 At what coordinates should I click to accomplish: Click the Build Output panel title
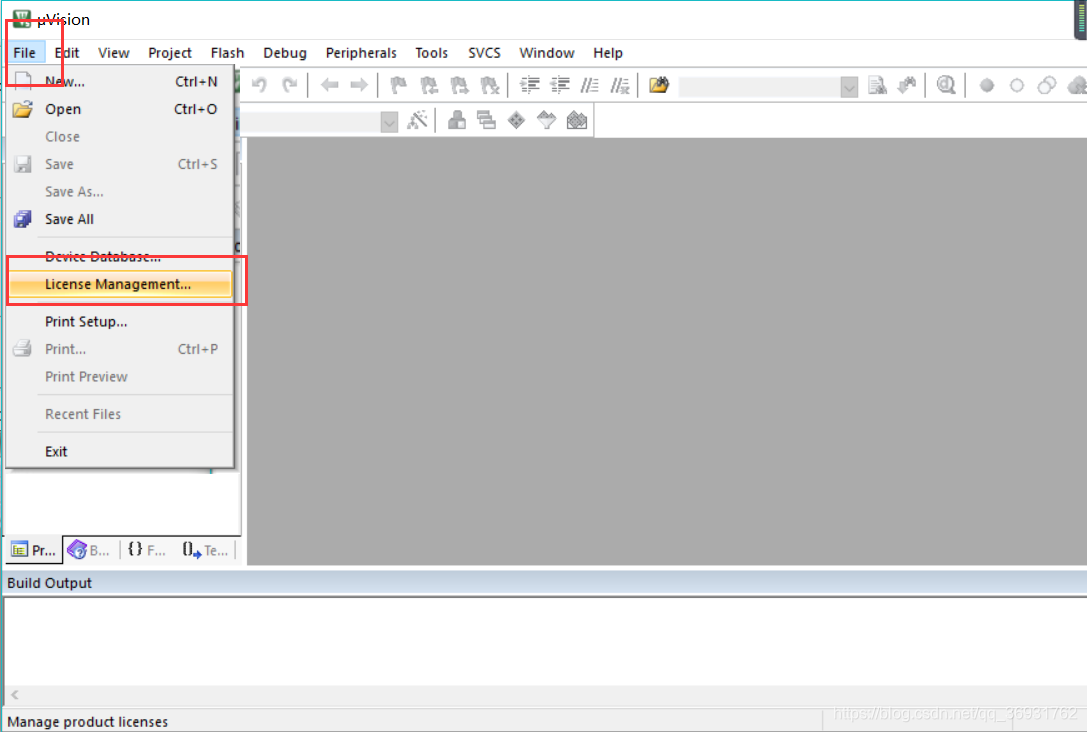click(x=49, y=583)
